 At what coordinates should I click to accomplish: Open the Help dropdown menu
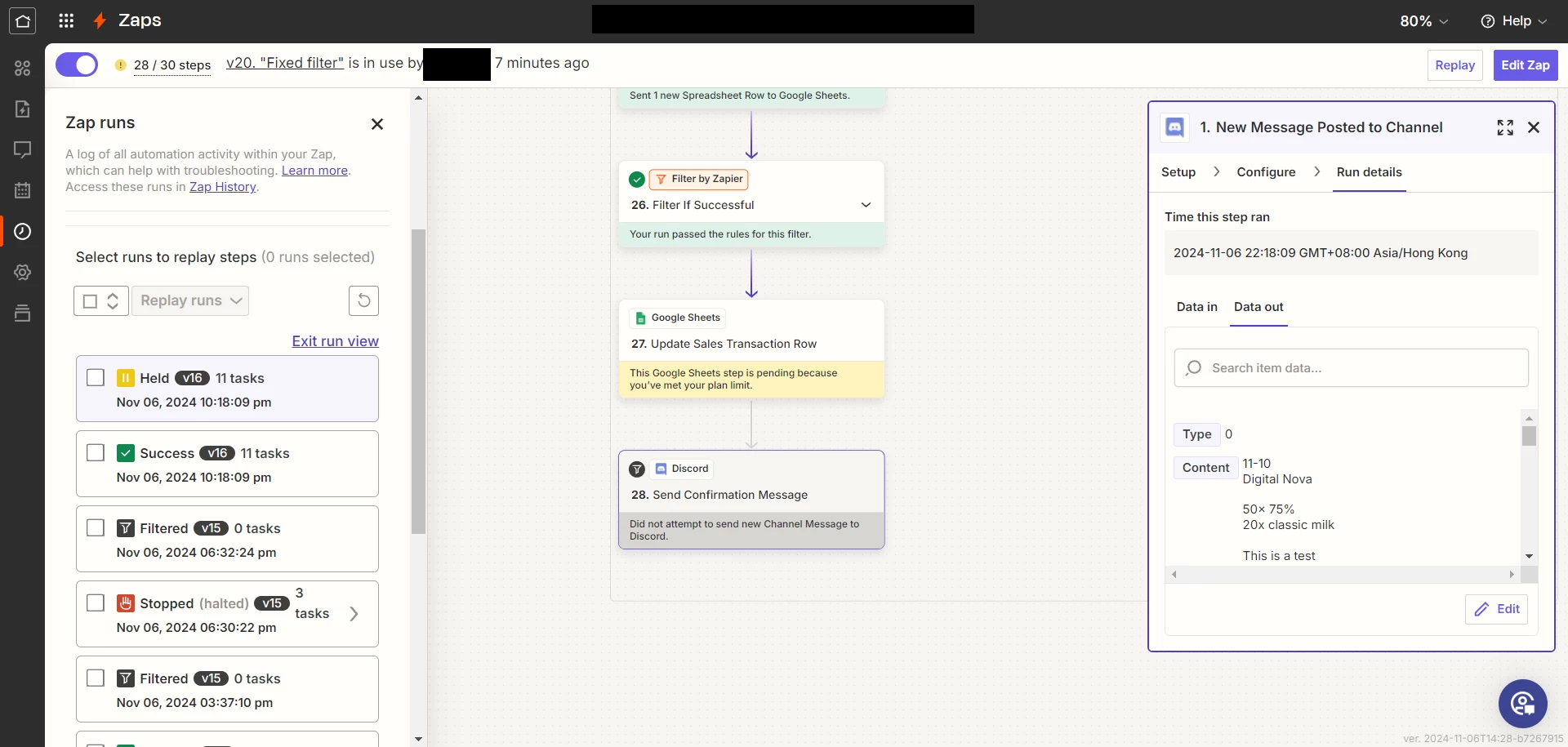tap(1514, 21)
